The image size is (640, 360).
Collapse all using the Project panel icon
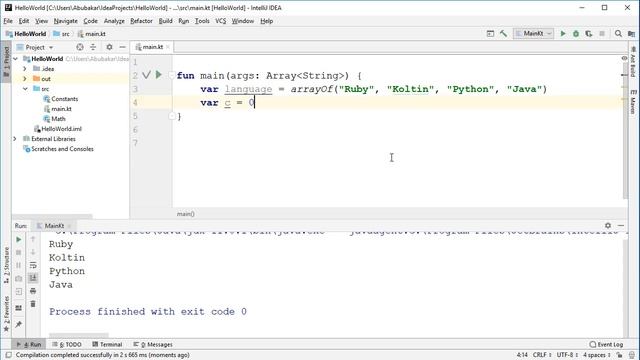(93, 47)
